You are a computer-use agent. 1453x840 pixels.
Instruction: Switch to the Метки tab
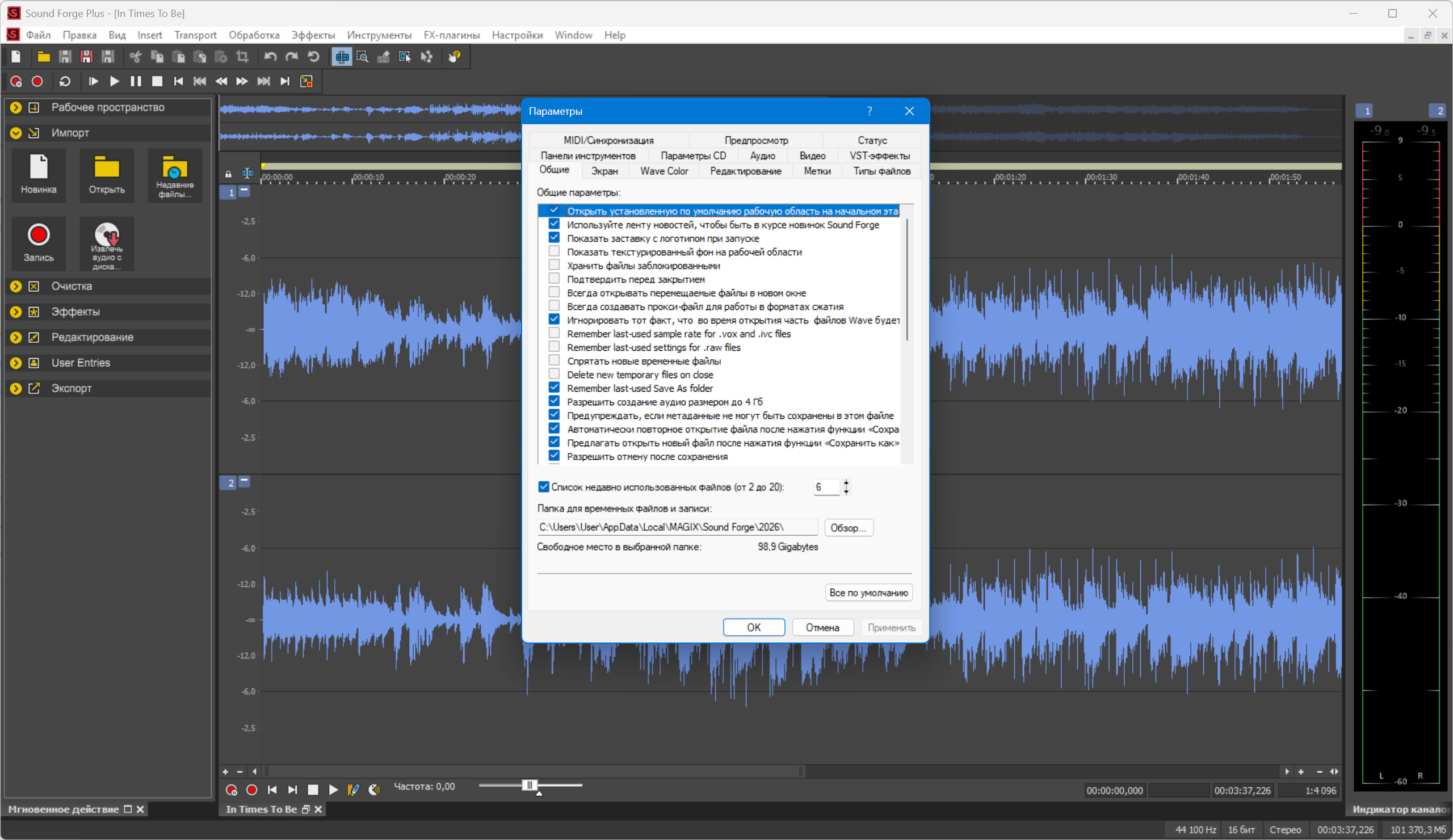tap(817, 171)
